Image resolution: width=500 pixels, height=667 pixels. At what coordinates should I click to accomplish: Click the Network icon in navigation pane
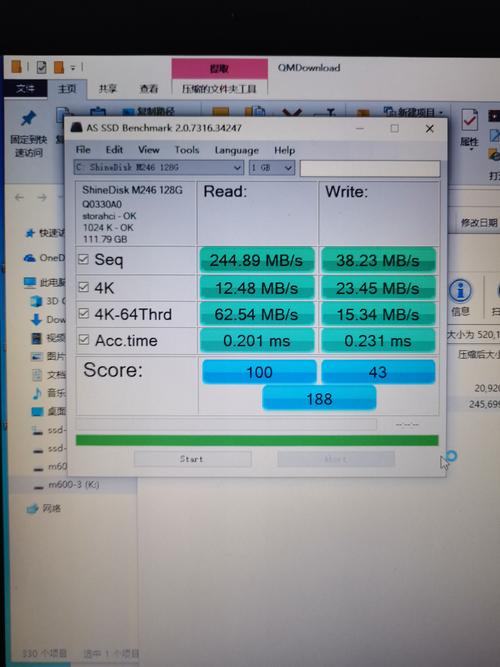click(32, 508)
